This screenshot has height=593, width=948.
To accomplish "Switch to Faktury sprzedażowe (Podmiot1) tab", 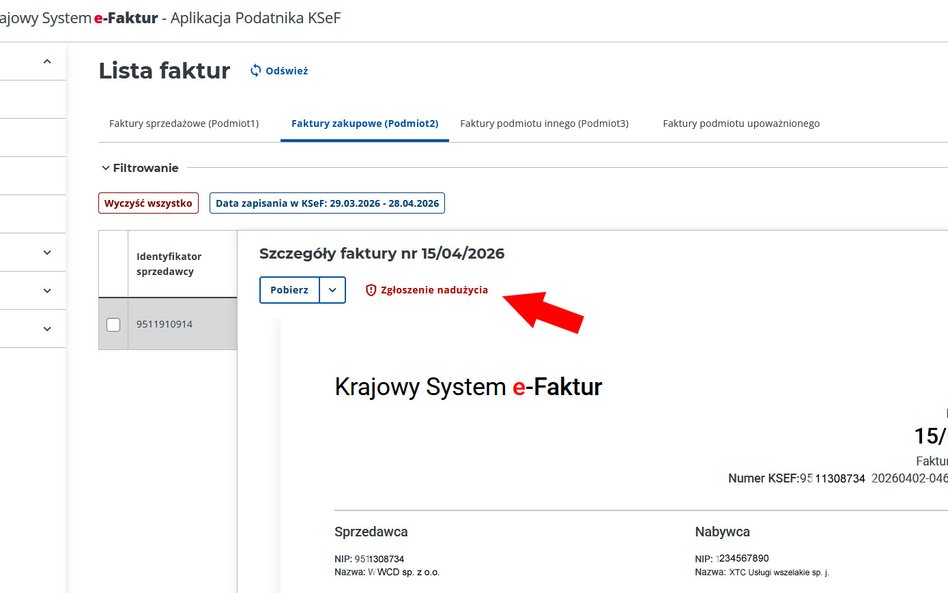I will point(184,122).
